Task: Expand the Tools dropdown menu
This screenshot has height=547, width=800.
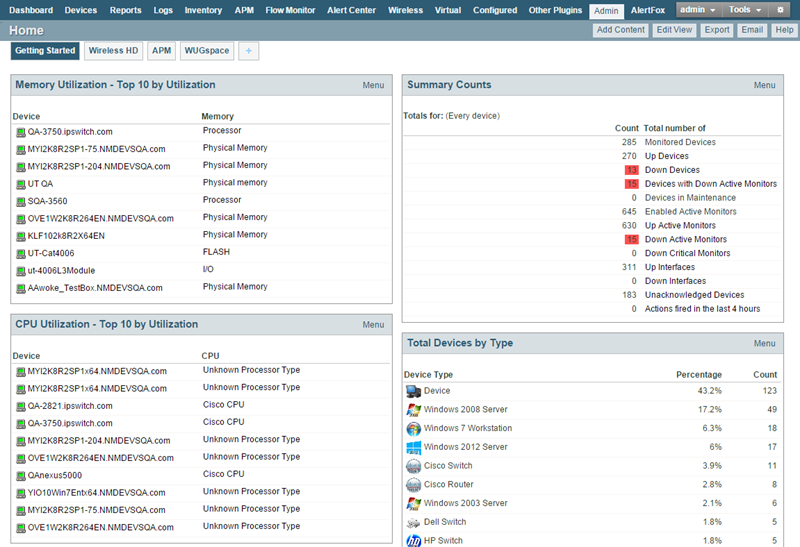Action: coord(745,10)
